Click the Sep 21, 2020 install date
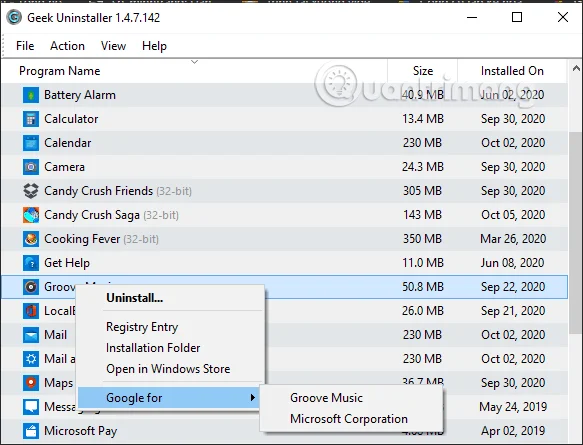 point(513,311)
